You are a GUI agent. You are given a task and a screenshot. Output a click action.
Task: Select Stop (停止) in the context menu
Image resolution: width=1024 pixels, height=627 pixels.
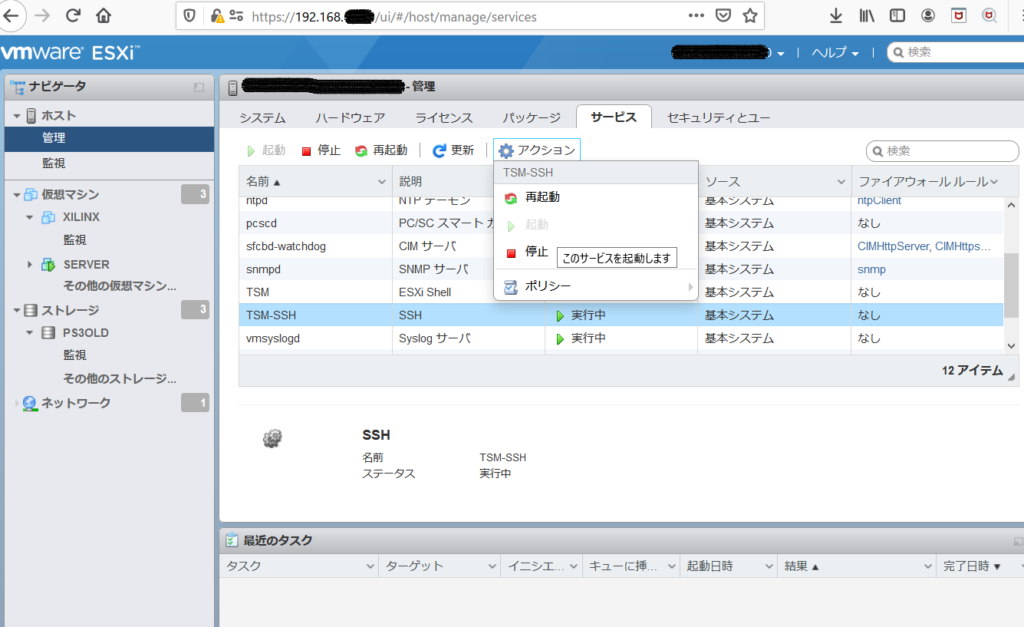(536, 252)
